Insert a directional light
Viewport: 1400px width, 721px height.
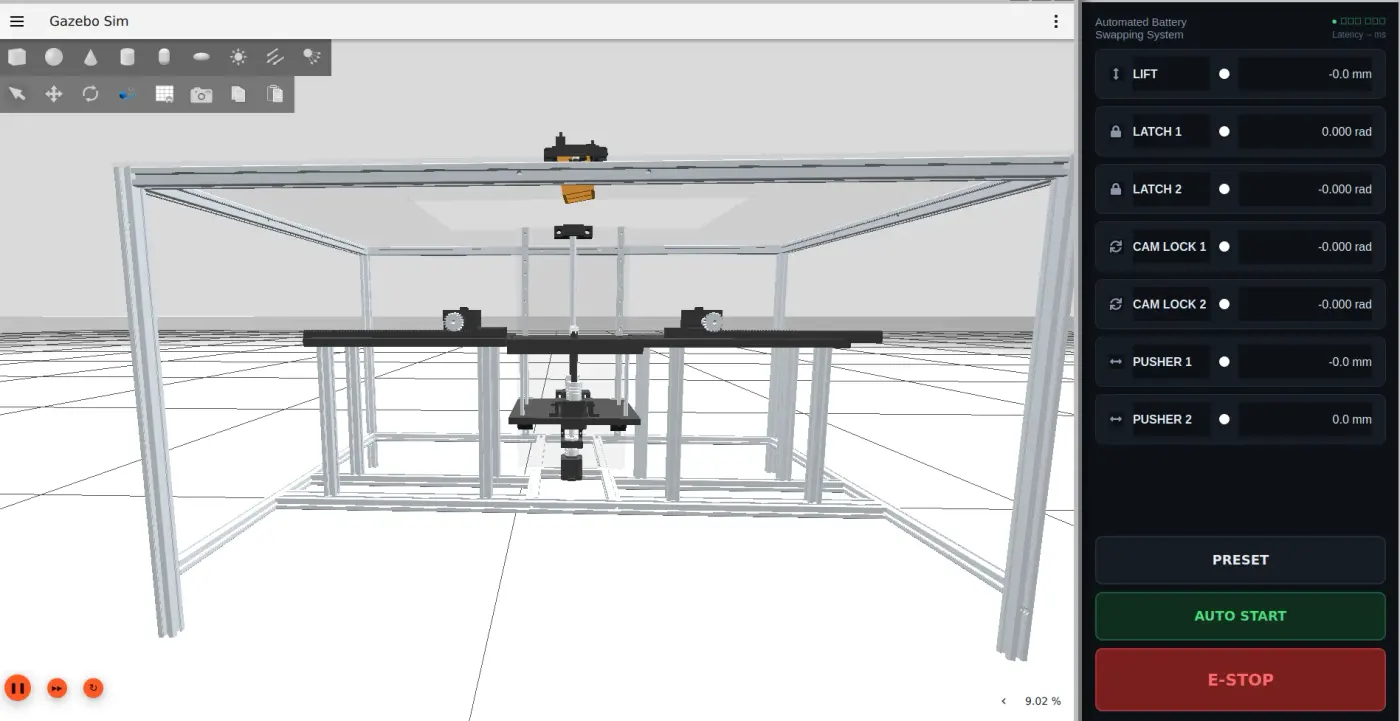[x=275, y=57]
